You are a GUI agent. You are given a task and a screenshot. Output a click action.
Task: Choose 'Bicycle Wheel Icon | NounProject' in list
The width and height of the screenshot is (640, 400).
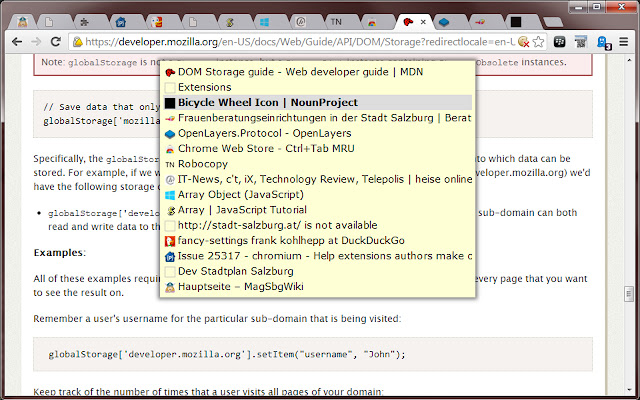[318, 102]
